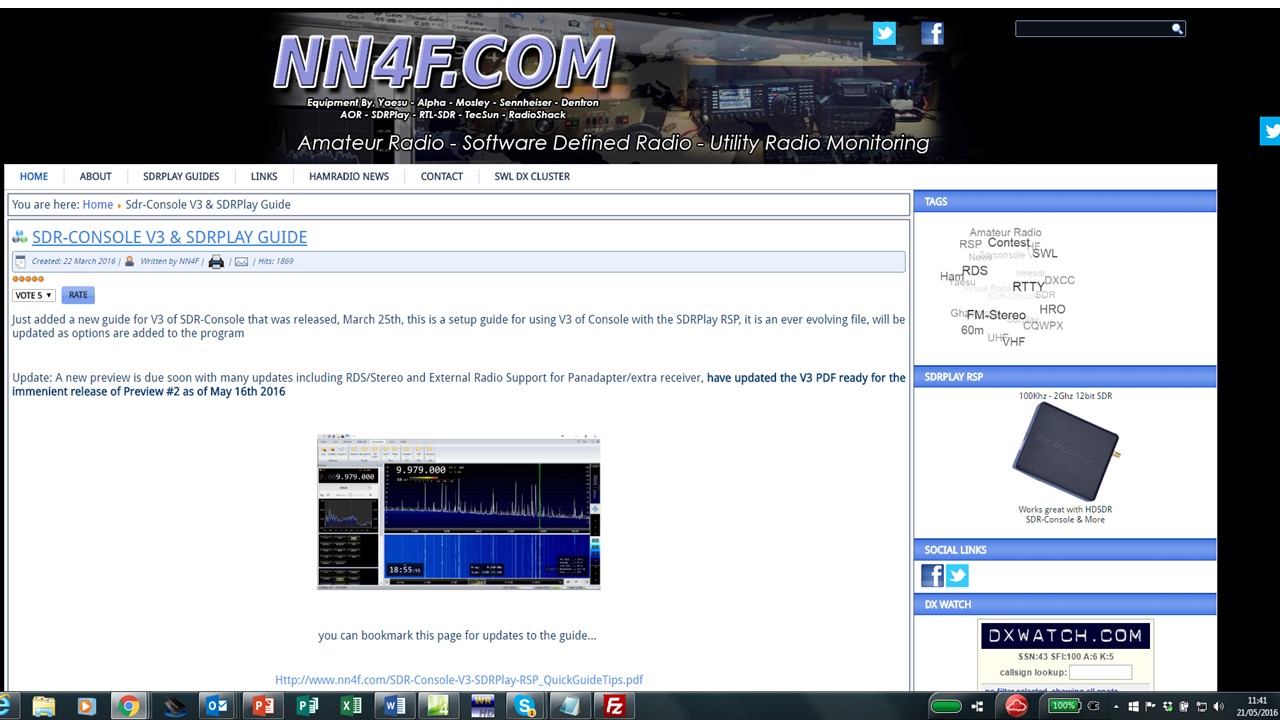Click the HRO tag in the tag cloud
The height and width of the screenshot is (720, 1280).
click(1052, 310)
